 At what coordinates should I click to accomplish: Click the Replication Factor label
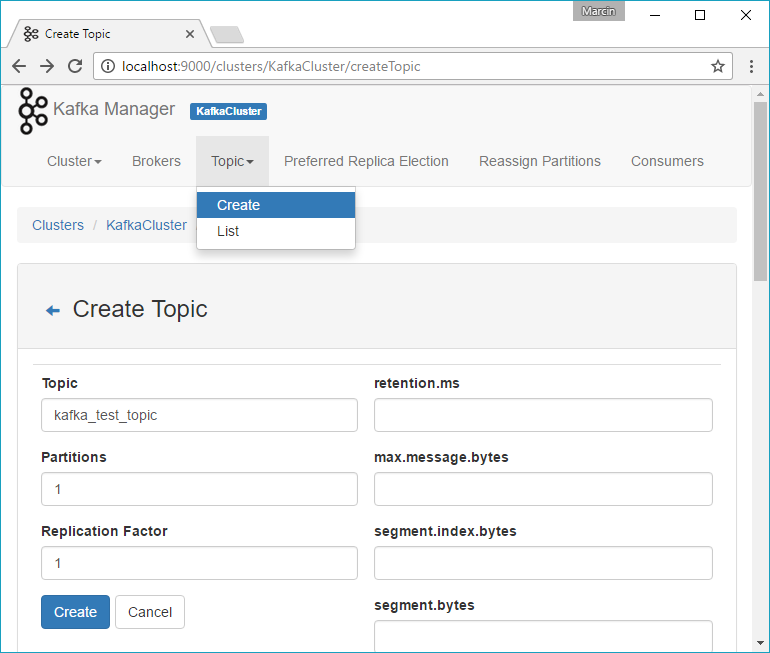[104, 531]
